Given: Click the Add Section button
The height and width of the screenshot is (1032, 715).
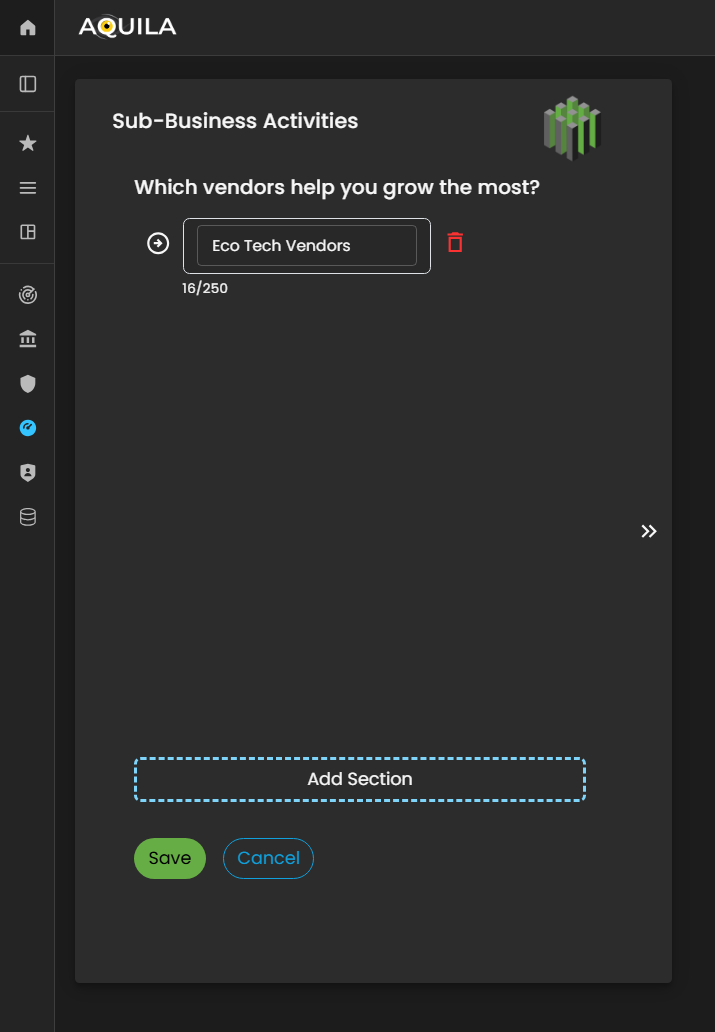Looking at the screenshot, I should coord(359,779).
